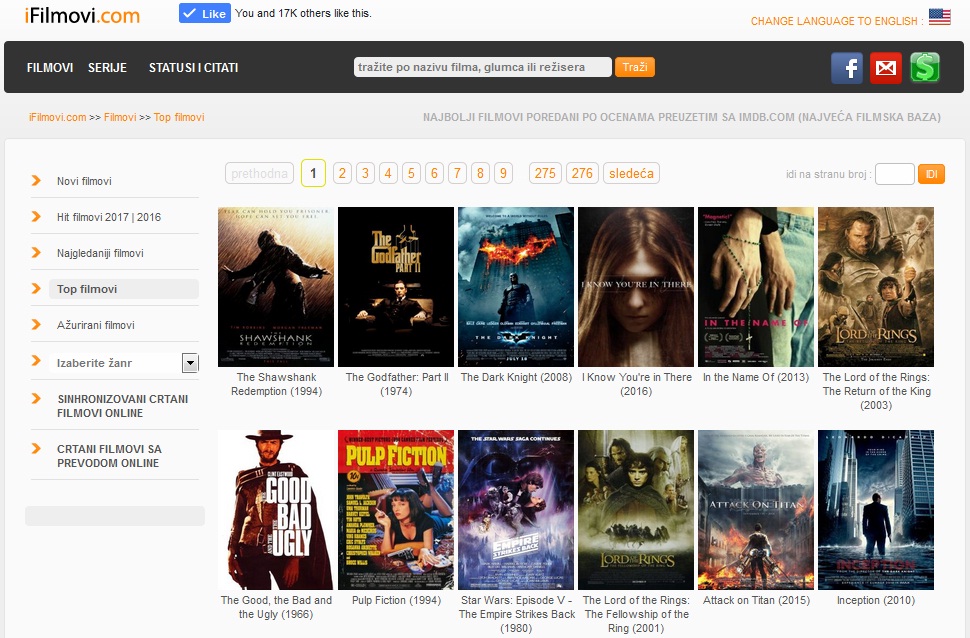Click the movie search input field
The image size is (970, 638).
pos(483,67)
